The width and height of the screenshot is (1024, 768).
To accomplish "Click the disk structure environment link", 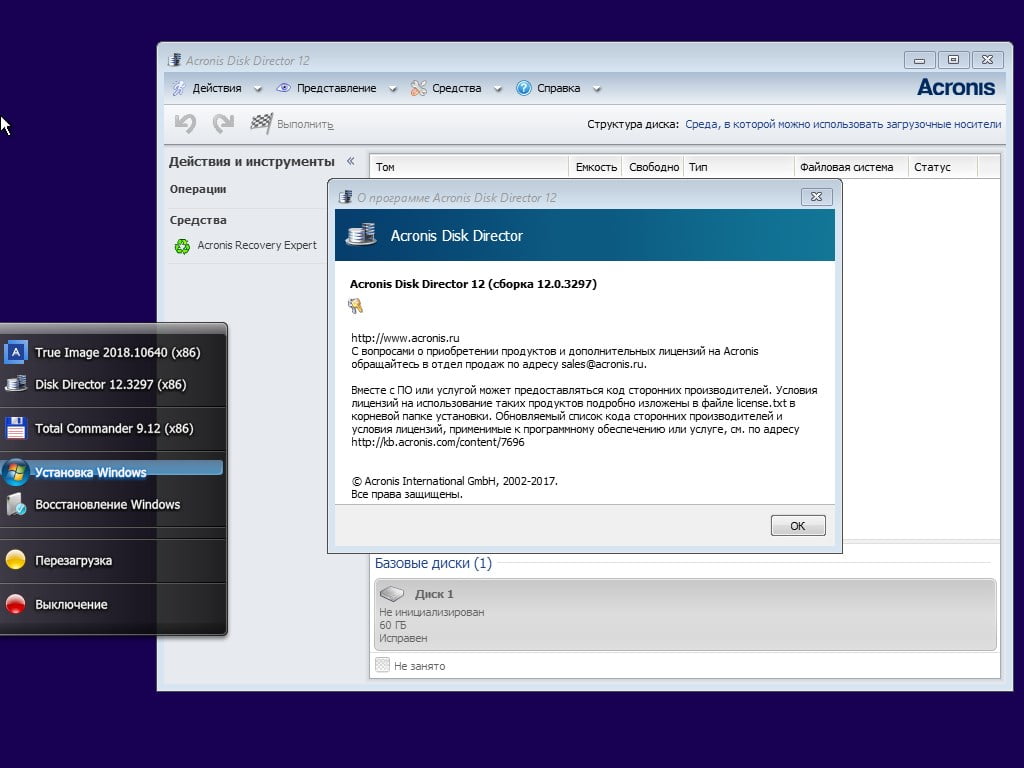I will coord(842,125).
